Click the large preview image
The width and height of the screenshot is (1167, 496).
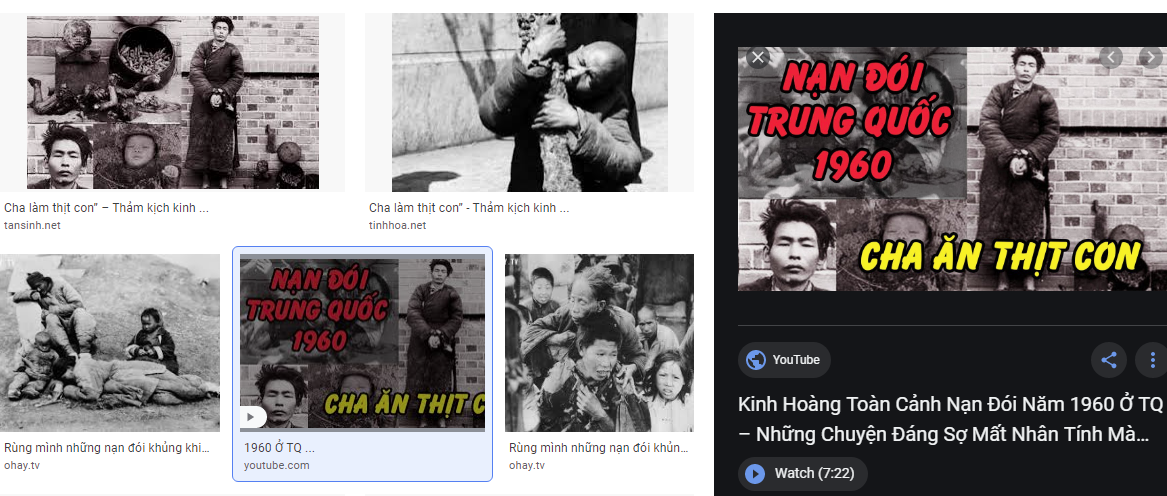click(950, 170)
